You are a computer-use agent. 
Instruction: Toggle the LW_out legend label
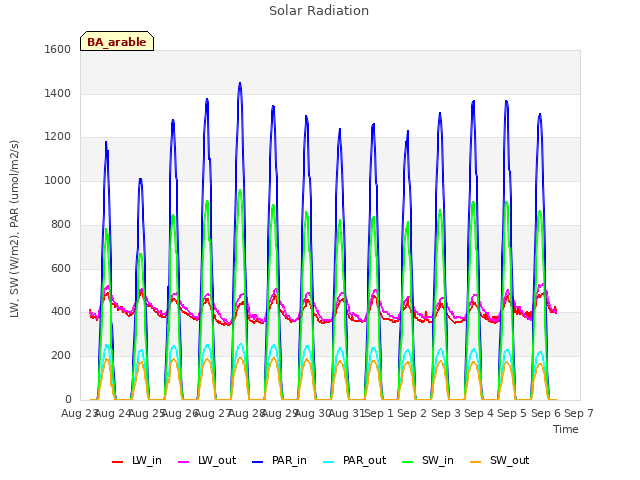217,460
